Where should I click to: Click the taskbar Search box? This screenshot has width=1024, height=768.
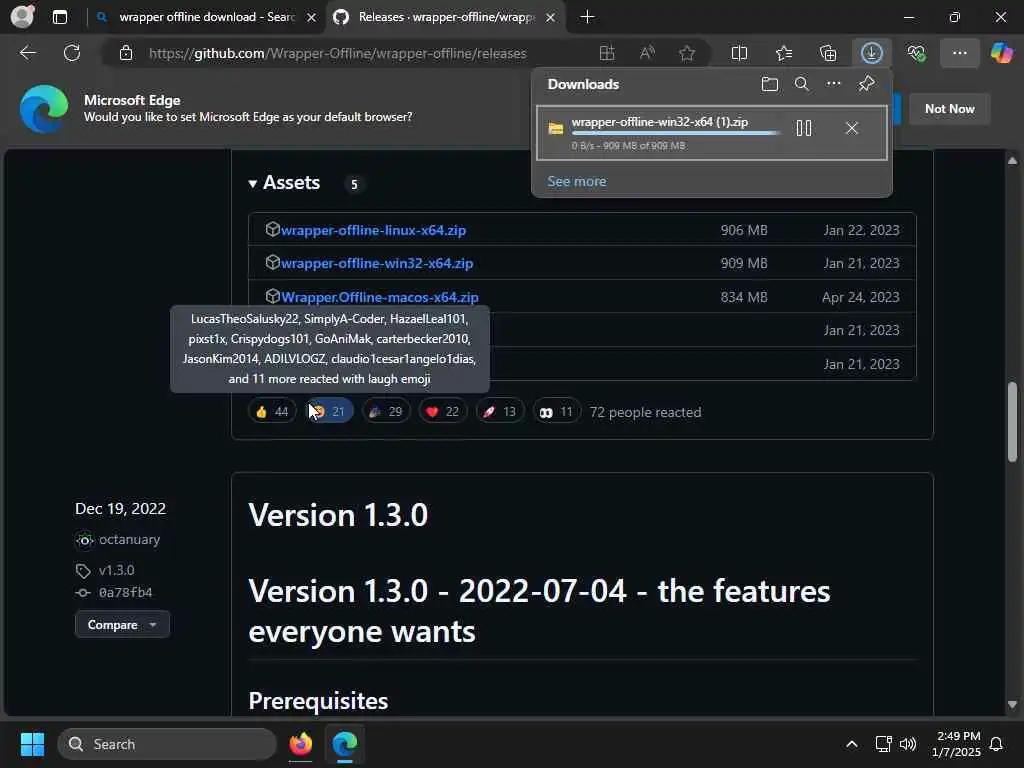point(167,744)
